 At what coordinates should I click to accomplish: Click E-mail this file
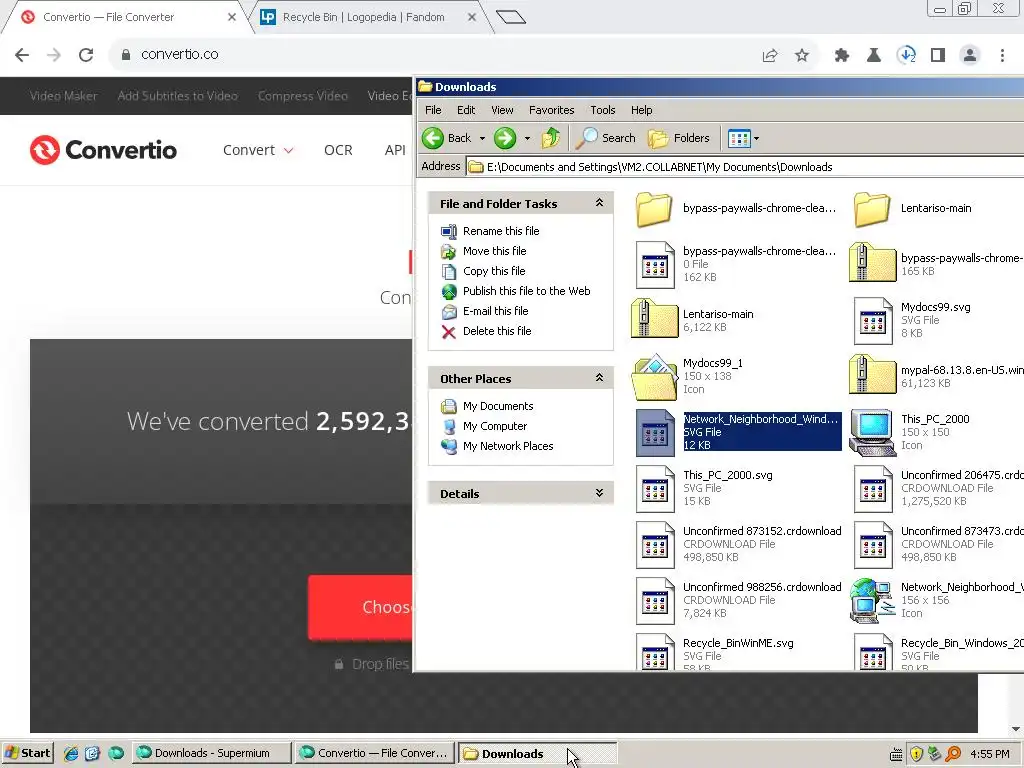(x=496, y=312)
